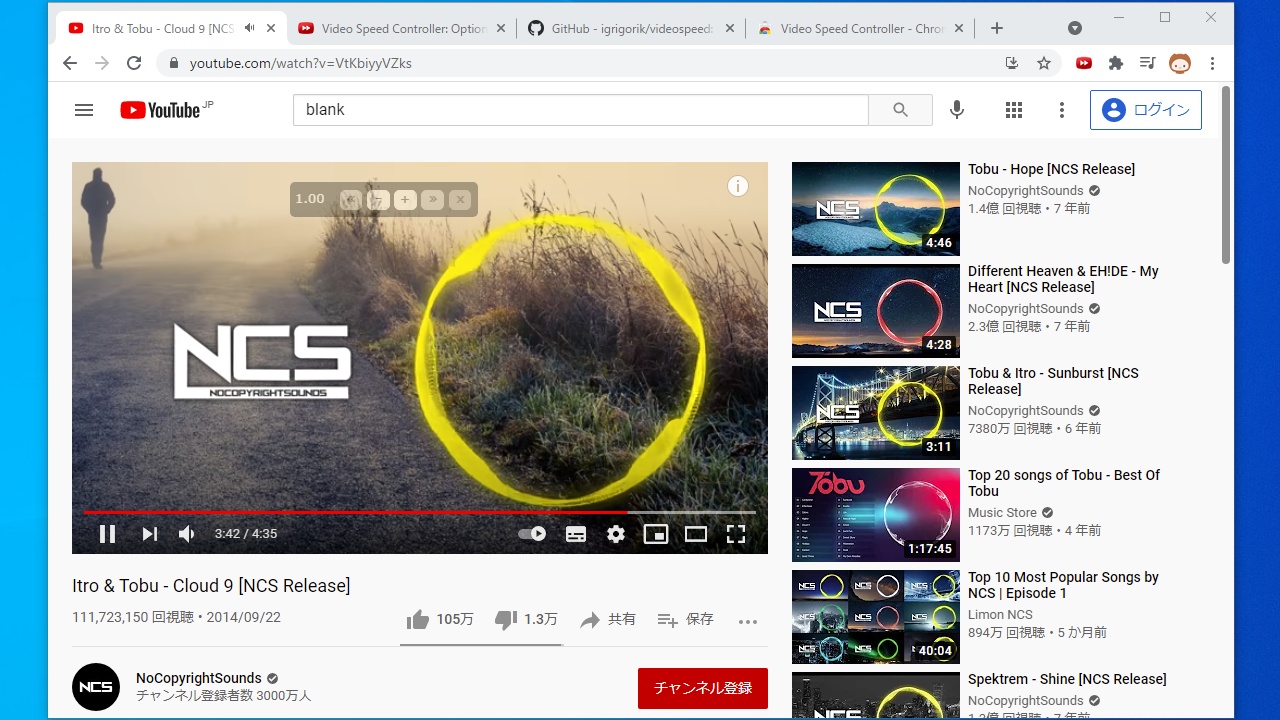Open the YouTube hamburger guide menu

click(x=84, y=110)
